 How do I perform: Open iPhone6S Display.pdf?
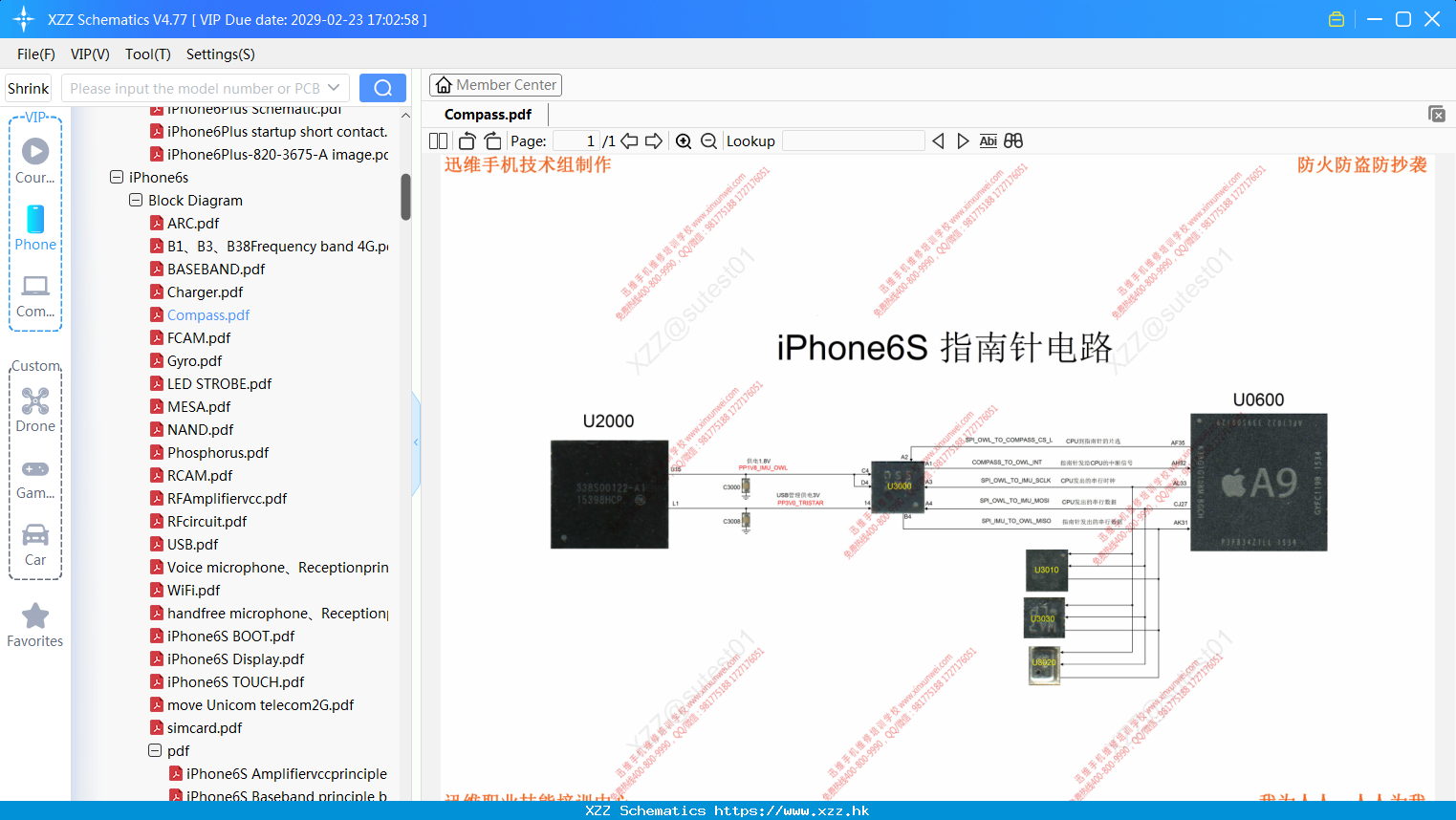(235, 658)
